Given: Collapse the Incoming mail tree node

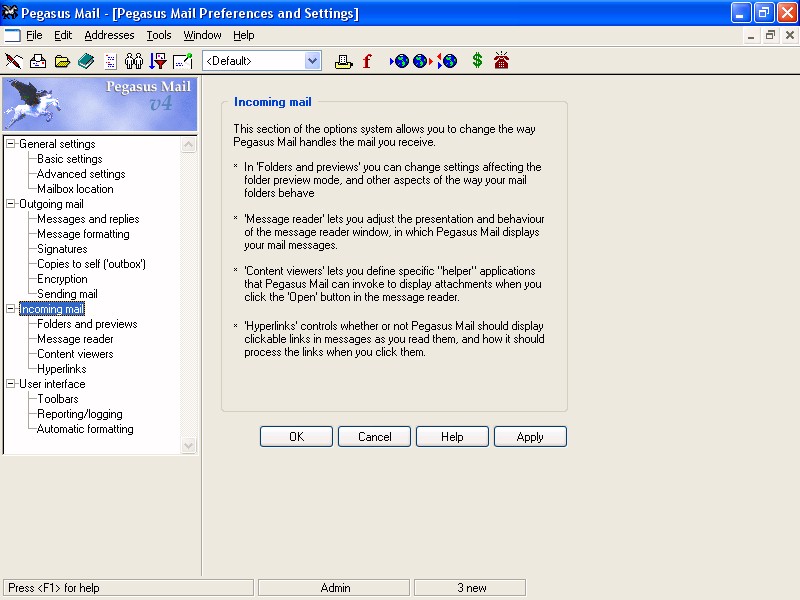Looking at the screenshot, I should [x=10, y=309].
